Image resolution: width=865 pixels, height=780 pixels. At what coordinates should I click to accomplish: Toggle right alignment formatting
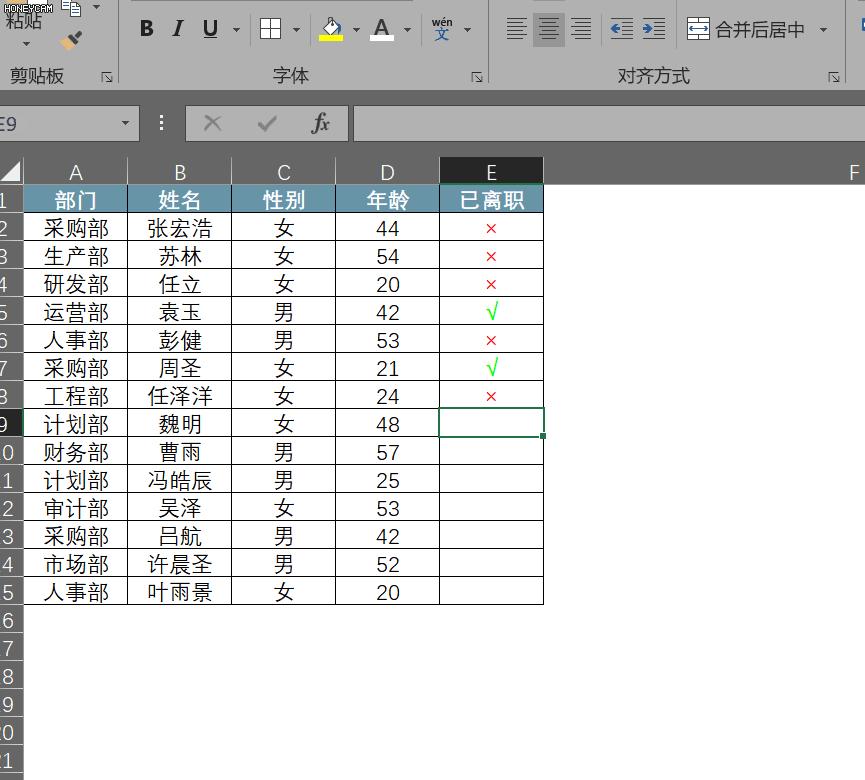pos(580,29)
